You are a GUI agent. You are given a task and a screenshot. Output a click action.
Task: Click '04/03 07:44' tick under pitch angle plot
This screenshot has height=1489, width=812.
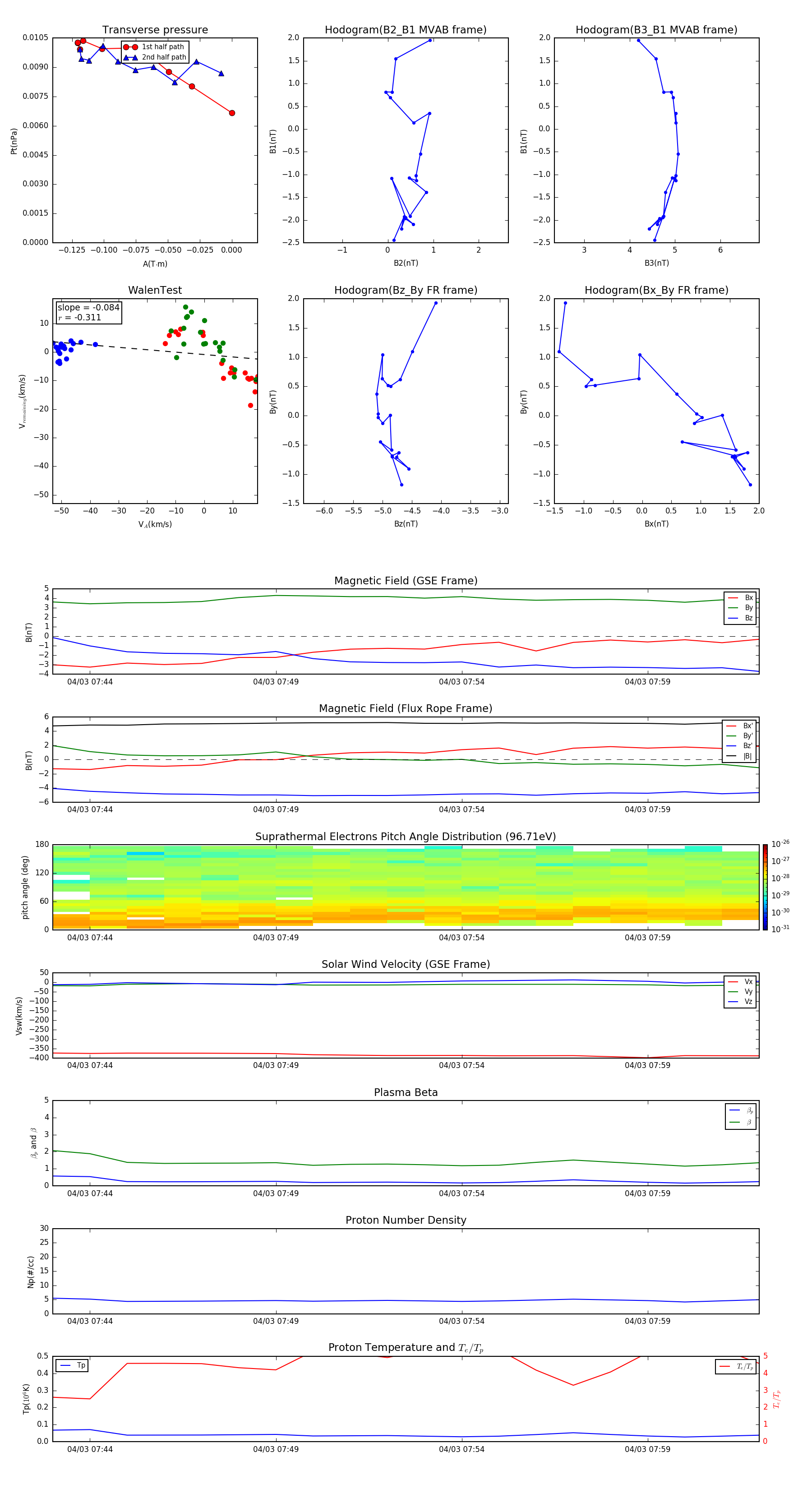pos(90,938)
